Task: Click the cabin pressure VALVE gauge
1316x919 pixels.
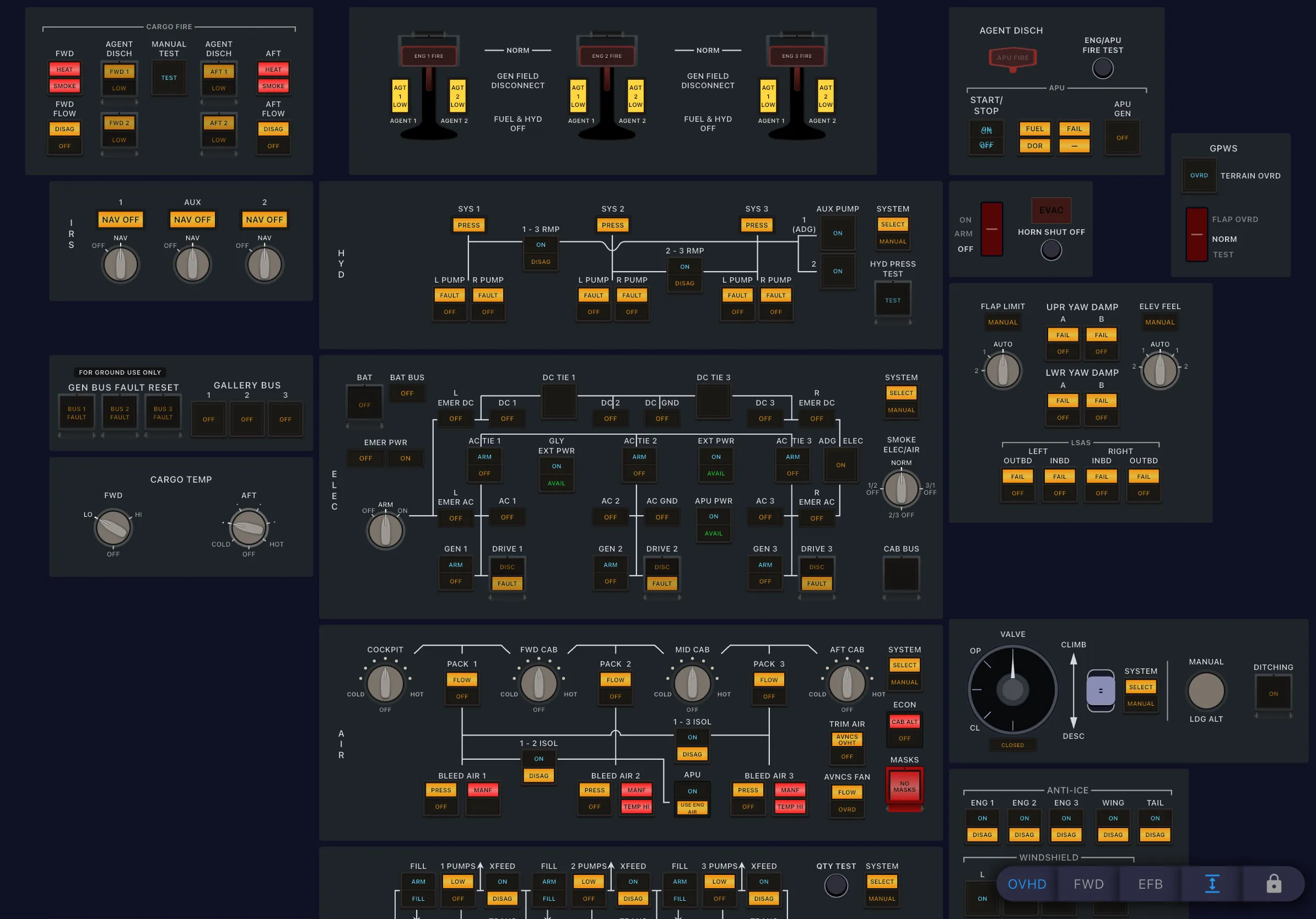Action: coord(1012,689)
